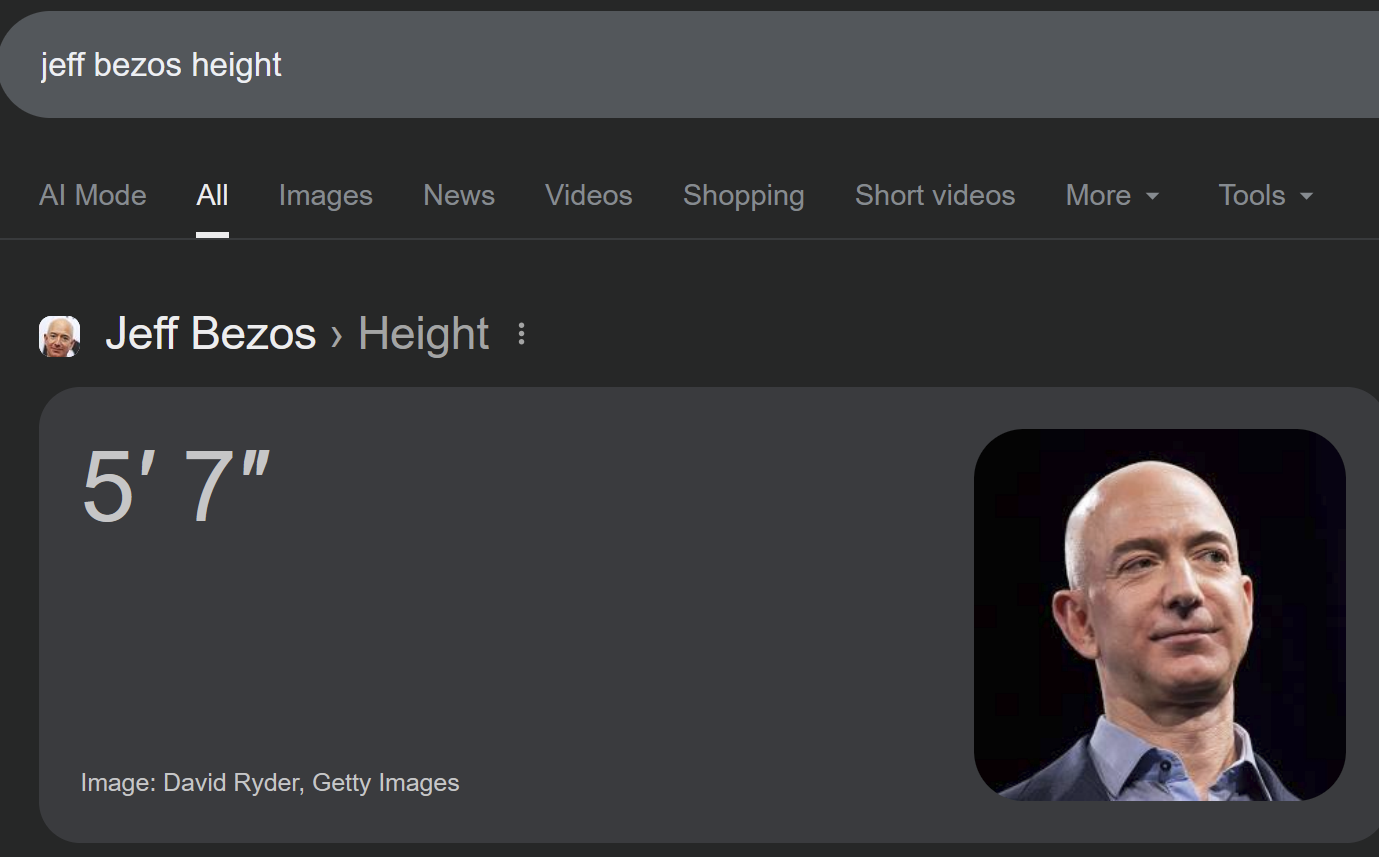Image resolution: width=1379 pixels, height=857 pixels.
Task: Show the Videos results tab
Action: click(588, 195)
